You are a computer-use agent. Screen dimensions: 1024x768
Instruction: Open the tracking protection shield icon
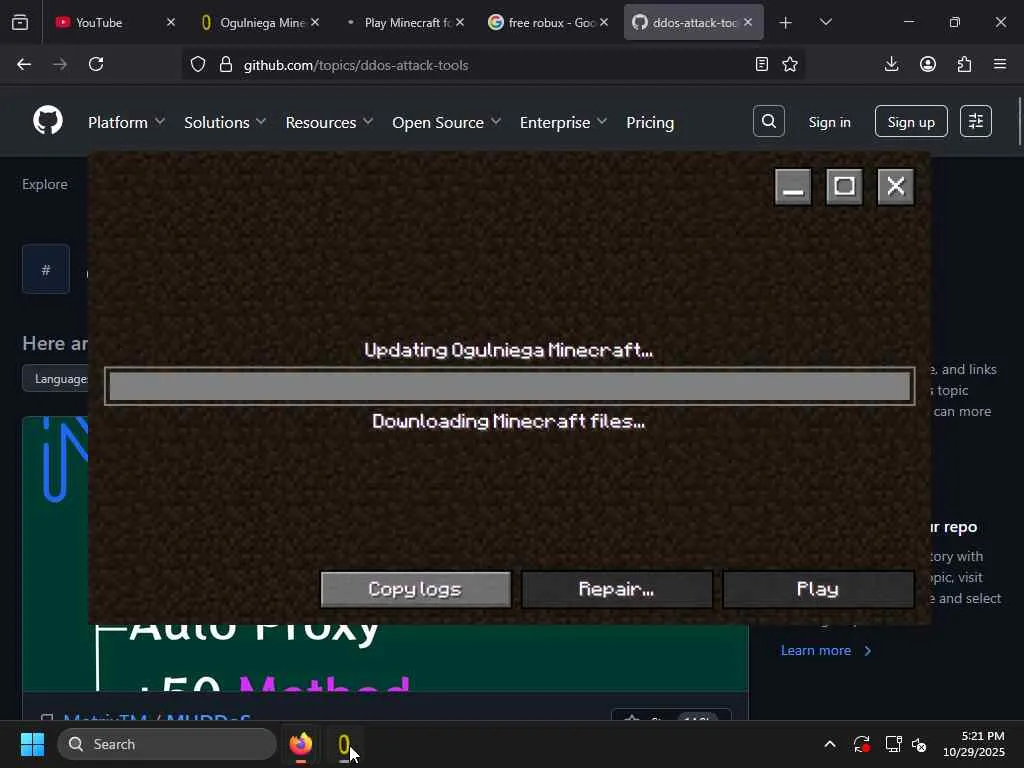click(x=198, y=65)
